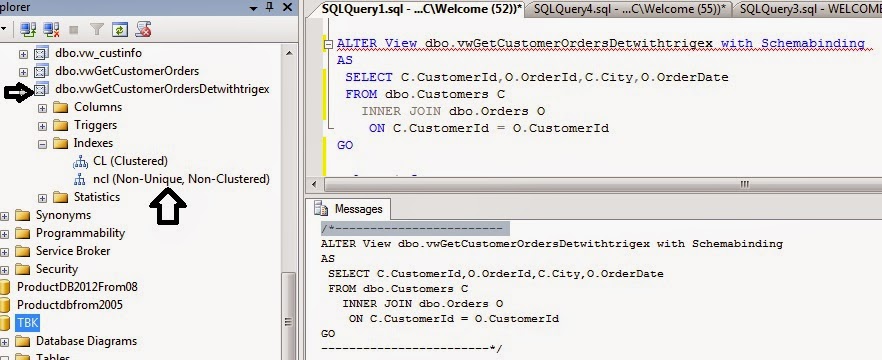Click the CL clustered index icon

point(80,162)
